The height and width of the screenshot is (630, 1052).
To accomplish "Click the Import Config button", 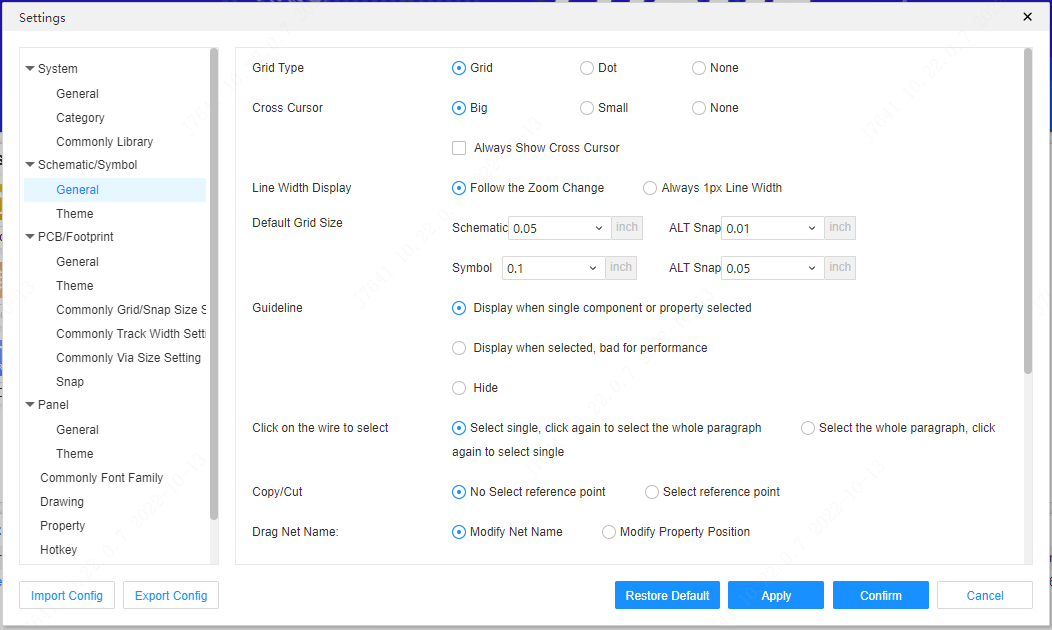I will tap(66, 595).
